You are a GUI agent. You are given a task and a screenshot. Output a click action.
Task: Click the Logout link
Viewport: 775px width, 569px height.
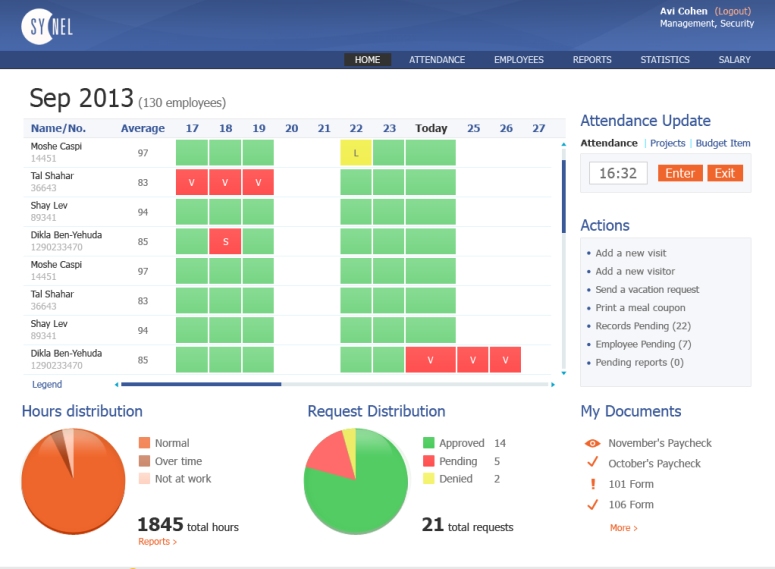732,11
